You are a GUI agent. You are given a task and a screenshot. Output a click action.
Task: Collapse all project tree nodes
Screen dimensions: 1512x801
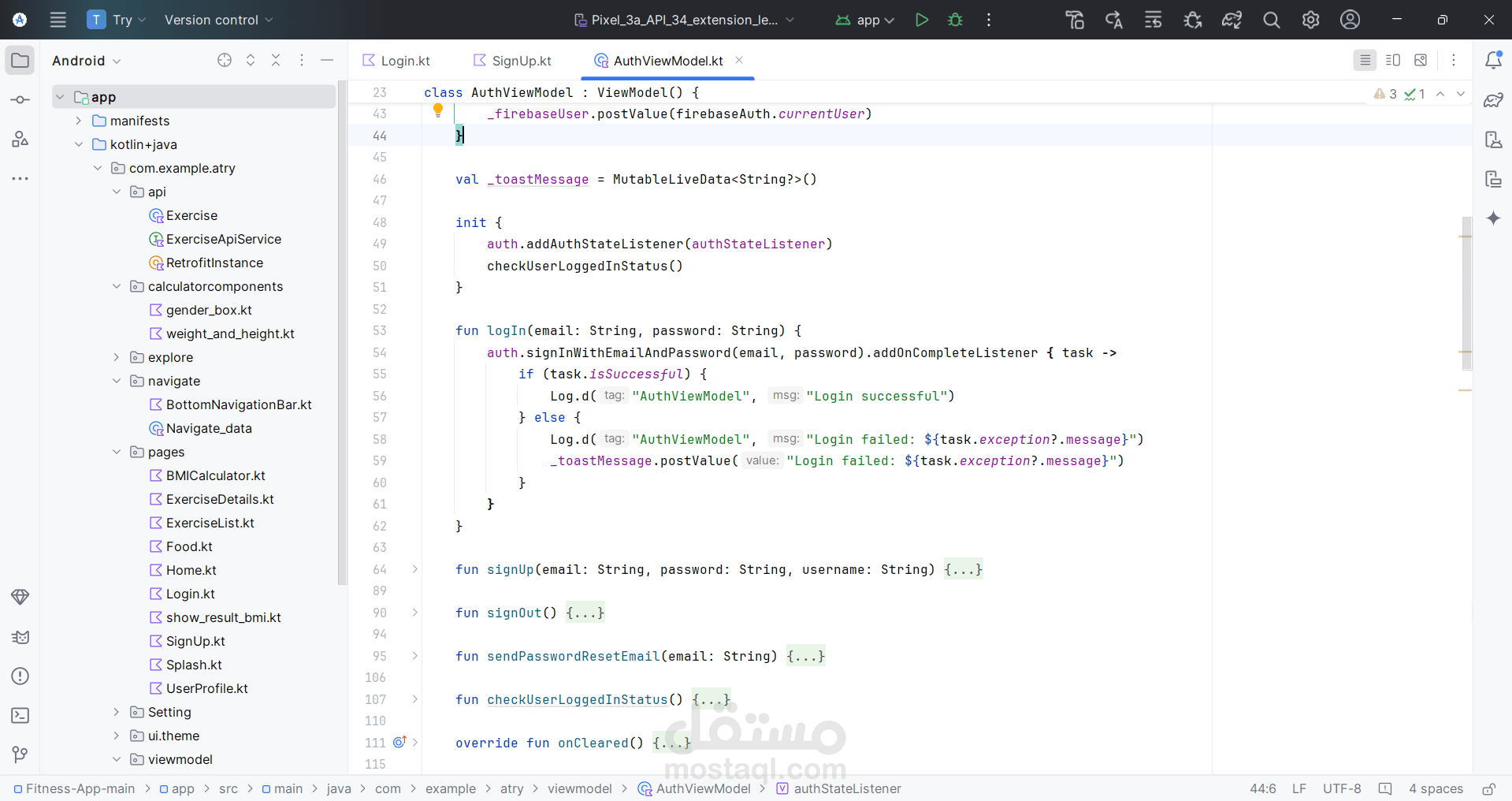(276, 60)
